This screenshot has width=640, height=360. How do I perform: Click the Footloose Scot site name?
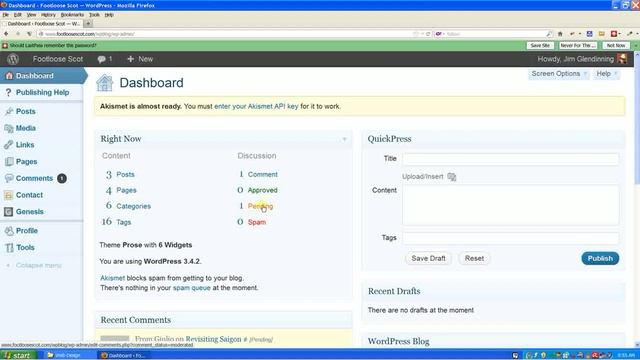tap(58, 59)
